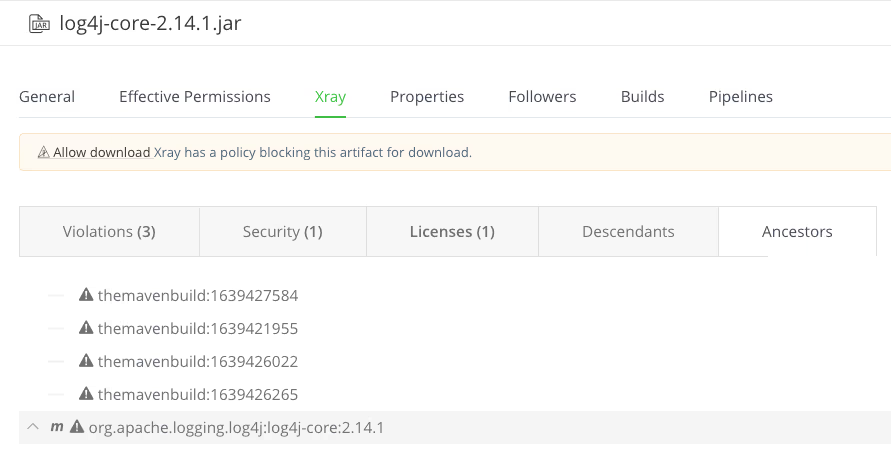This screenshot has height=449, width=891.
Task: Click warning icon beside themavenbuild:1639427584
Action: coord(86,294)
